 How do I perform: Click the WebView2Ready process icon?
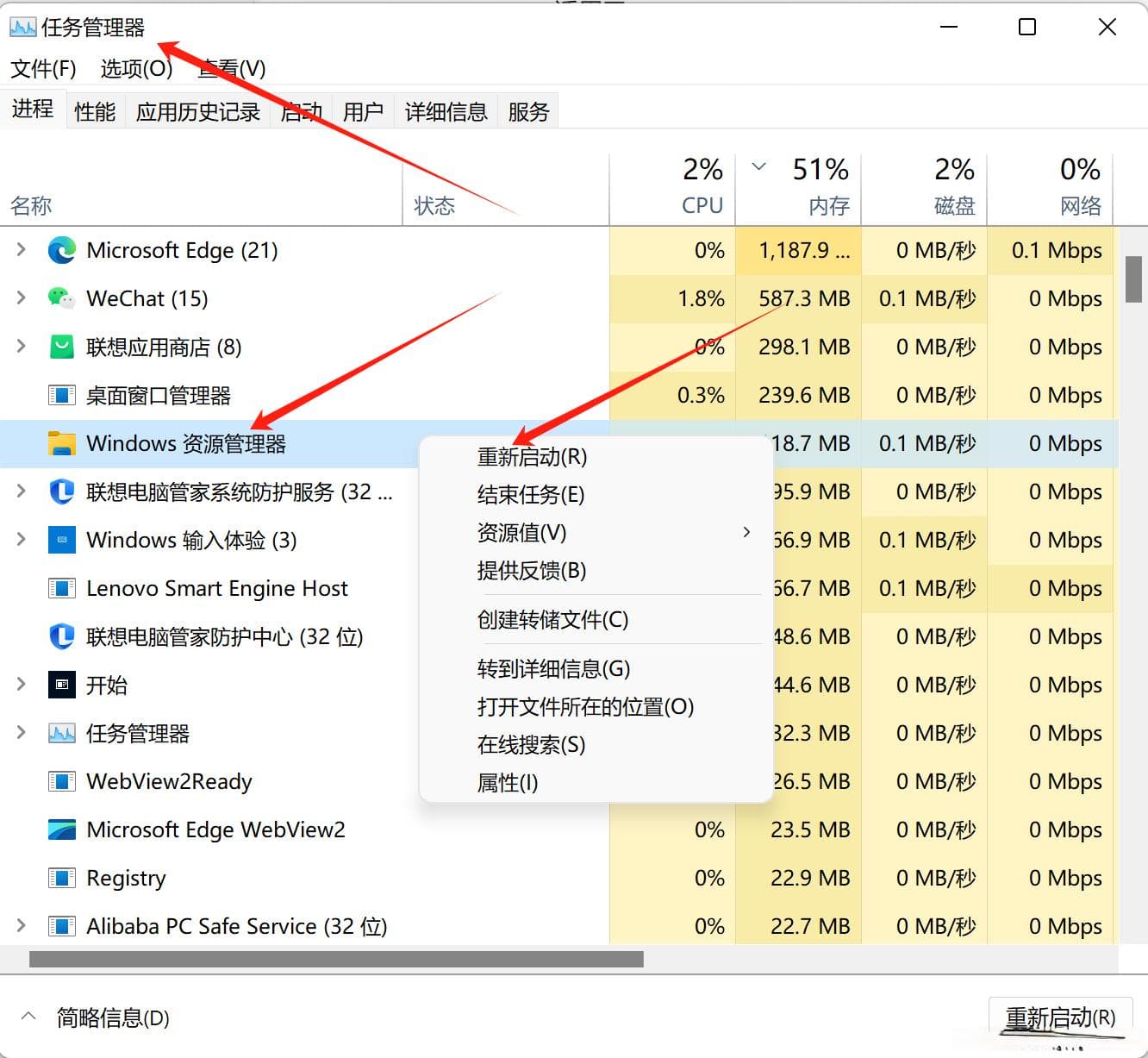coord(62,781)
